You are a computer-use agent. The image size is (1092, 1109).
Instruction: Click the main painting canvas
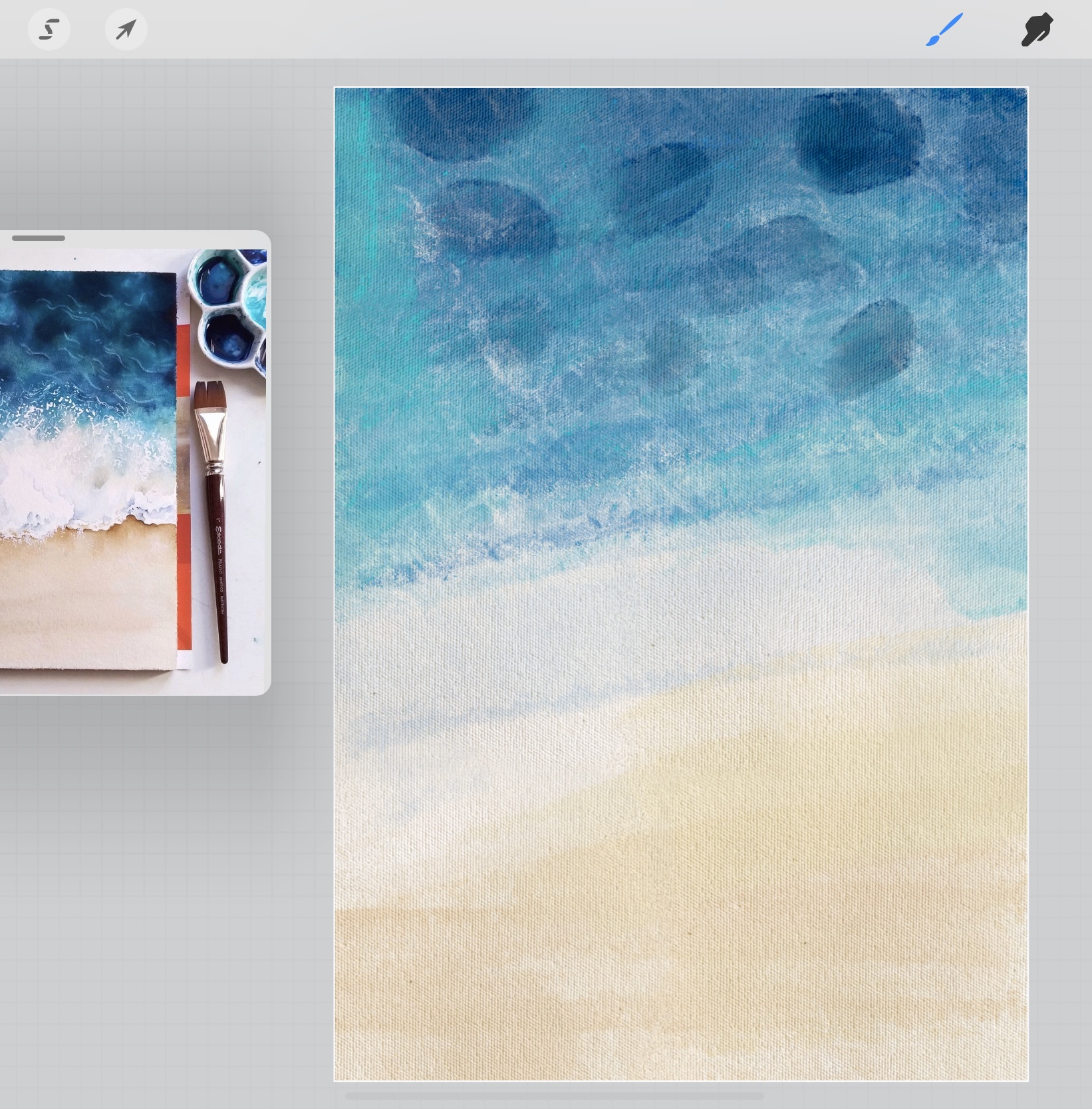(x=681, y=584)
